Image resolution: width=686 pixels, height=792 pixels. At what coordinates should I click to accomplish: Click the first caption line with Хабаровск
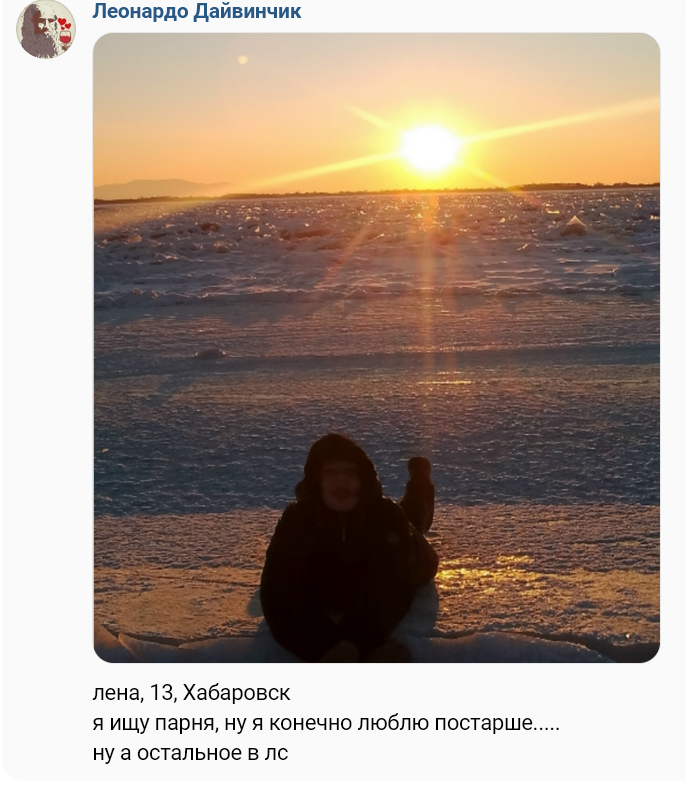pyautogui.click(x=191, y=692)
